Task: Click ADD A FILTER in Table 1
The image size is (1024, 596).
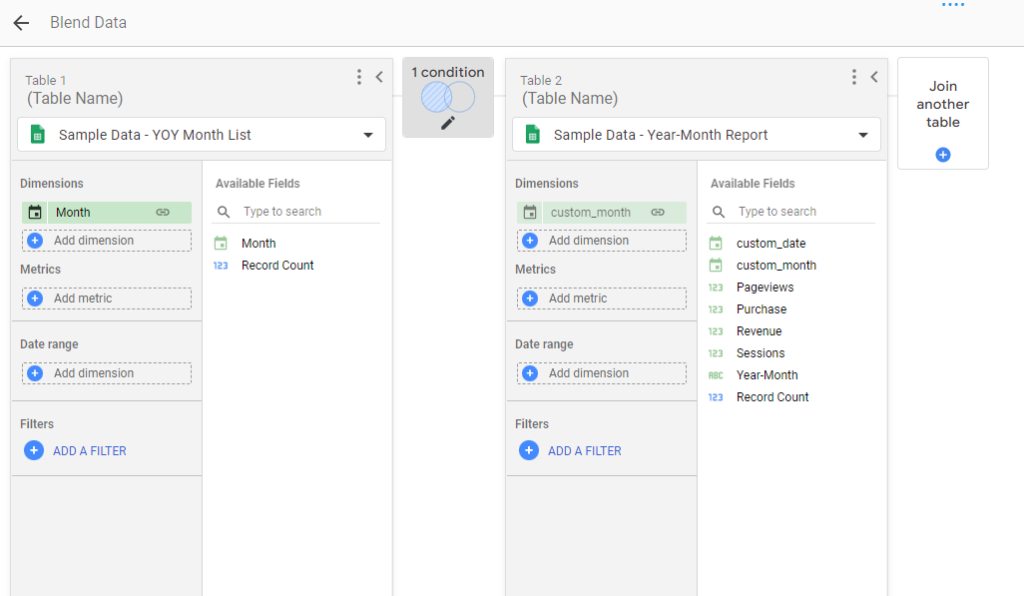Action: click(x=89, y=451)
